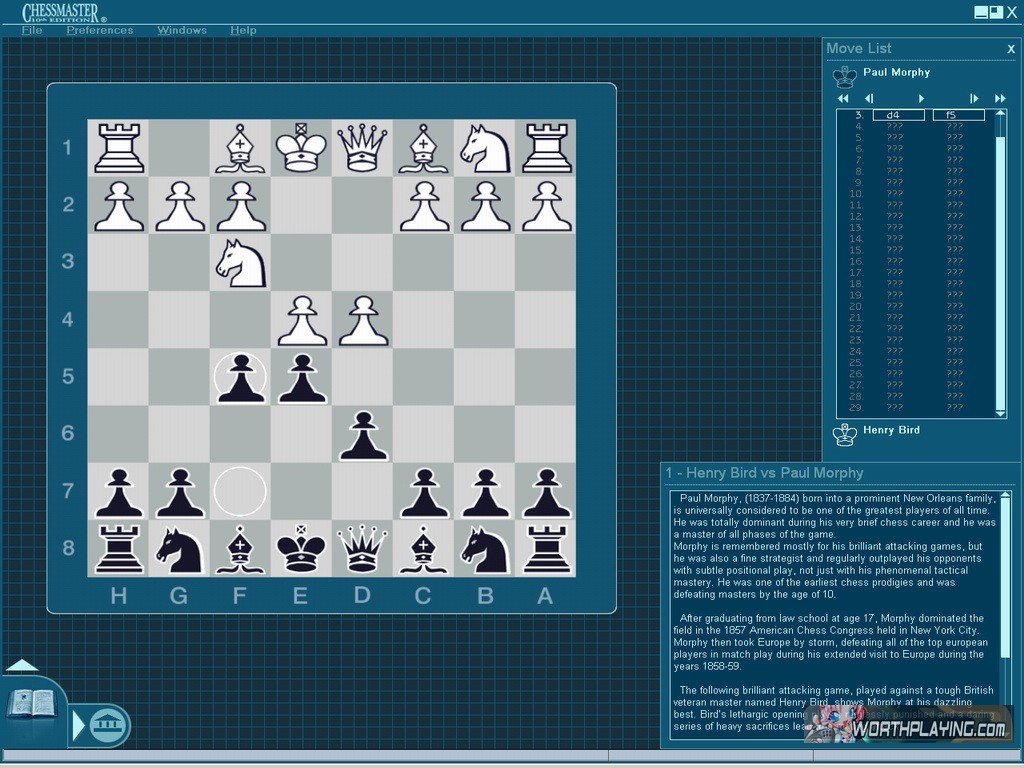Screen dimensions: 1024x768
Task: Open the Preferences menu
Action: (99, 30)
